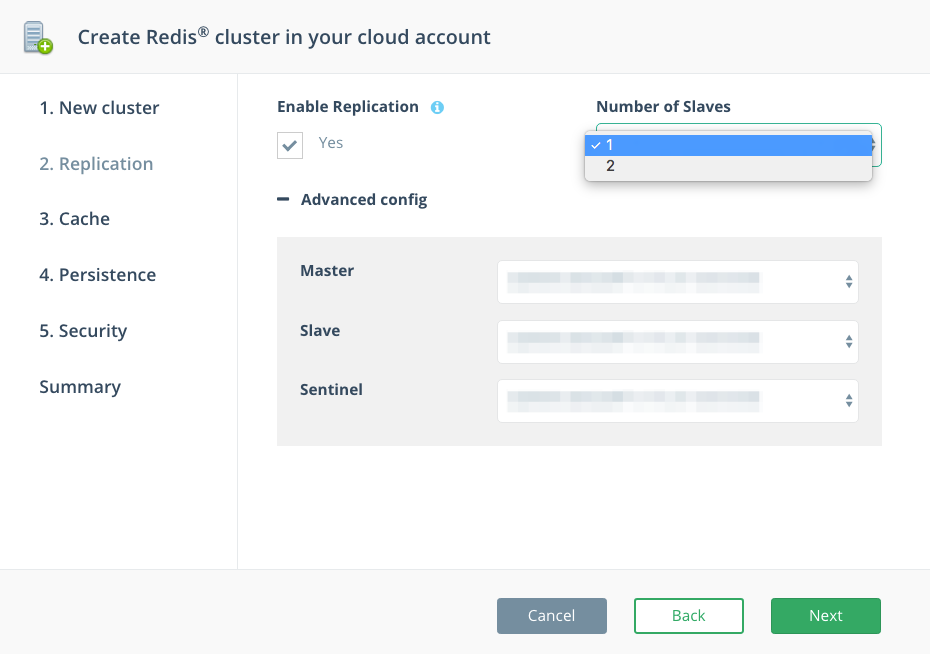This screenshot has height=654, width=930.
Task: Click the Enable Replication label
Action: point(348,107)
